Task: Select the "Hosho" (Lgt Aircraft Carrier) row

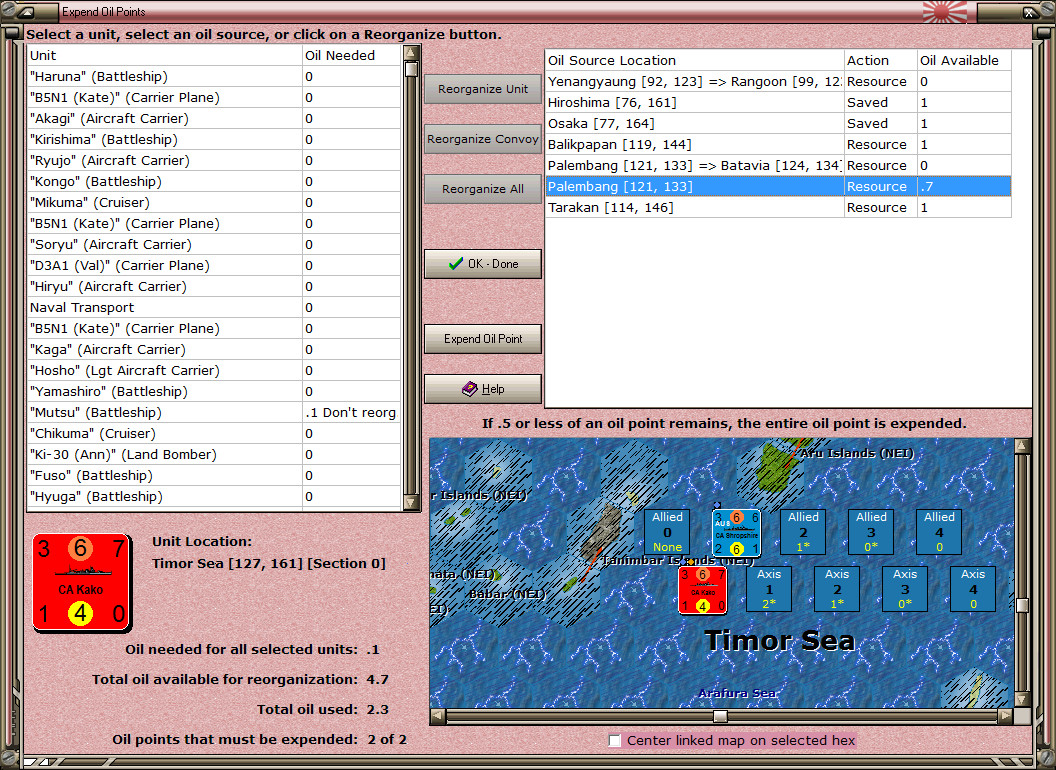Action: (x=214, y=371)
